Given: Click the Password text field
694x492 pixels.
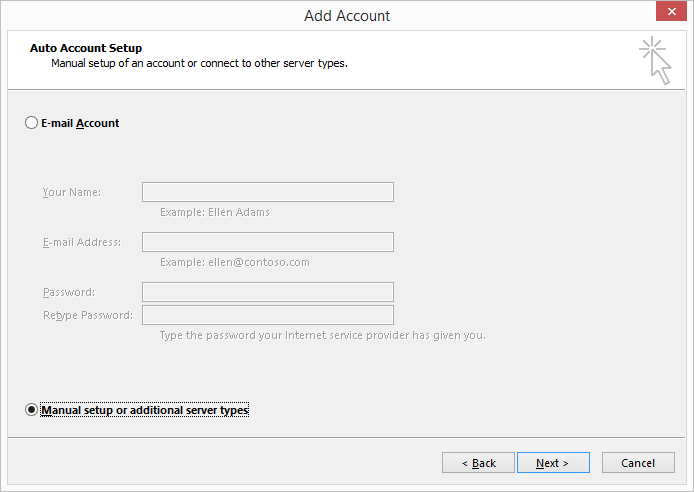Looking at the screenshot, I should coord(268,292).
